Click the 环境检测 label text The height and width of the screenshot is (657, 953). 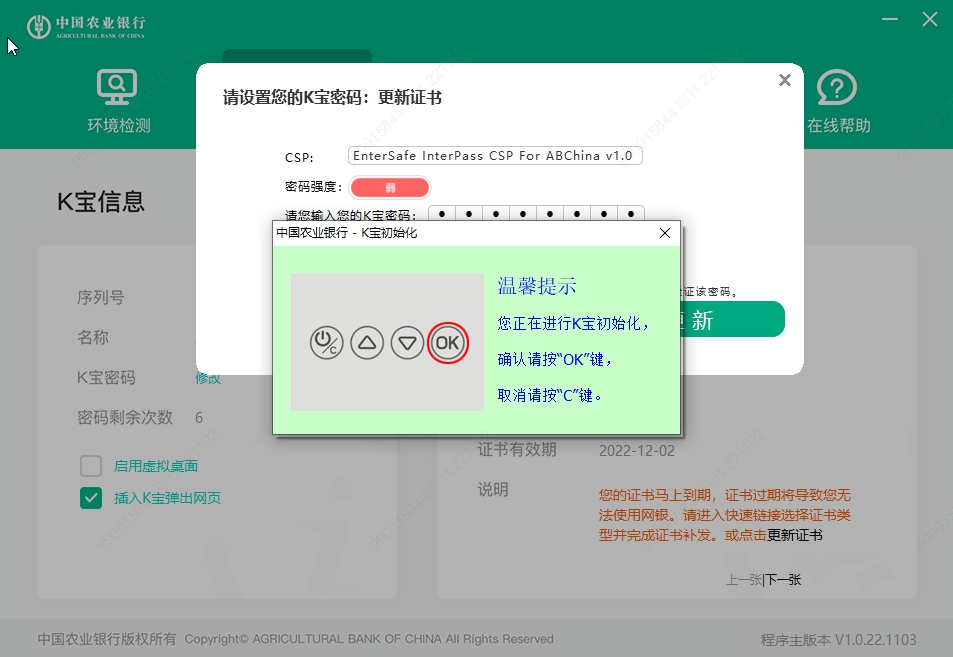tap(119, 126)
